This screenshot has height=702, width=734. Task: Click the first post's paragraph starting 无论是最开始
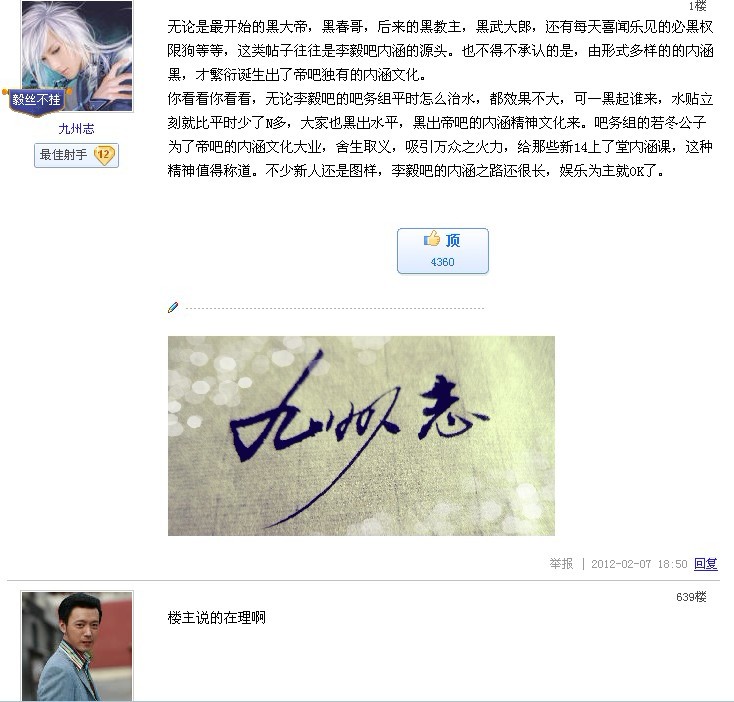point(440,51)
